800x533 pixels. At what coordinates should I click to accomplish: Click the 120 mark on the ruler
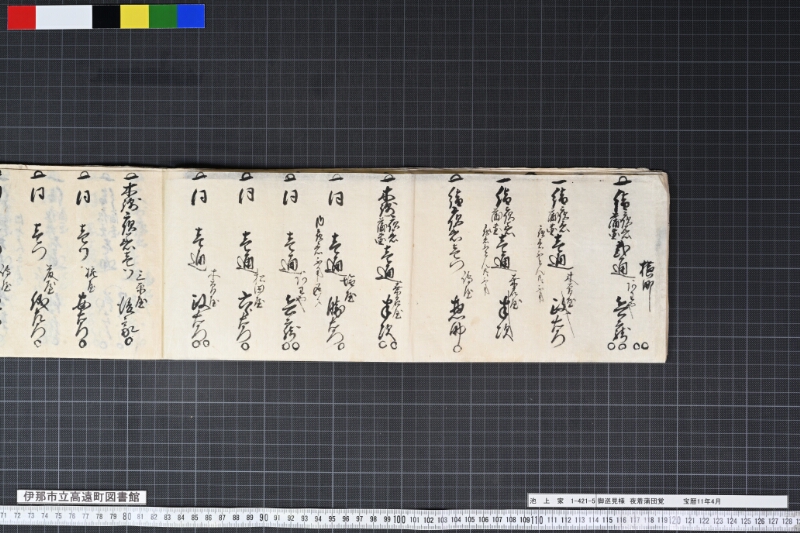click(674, 520)
